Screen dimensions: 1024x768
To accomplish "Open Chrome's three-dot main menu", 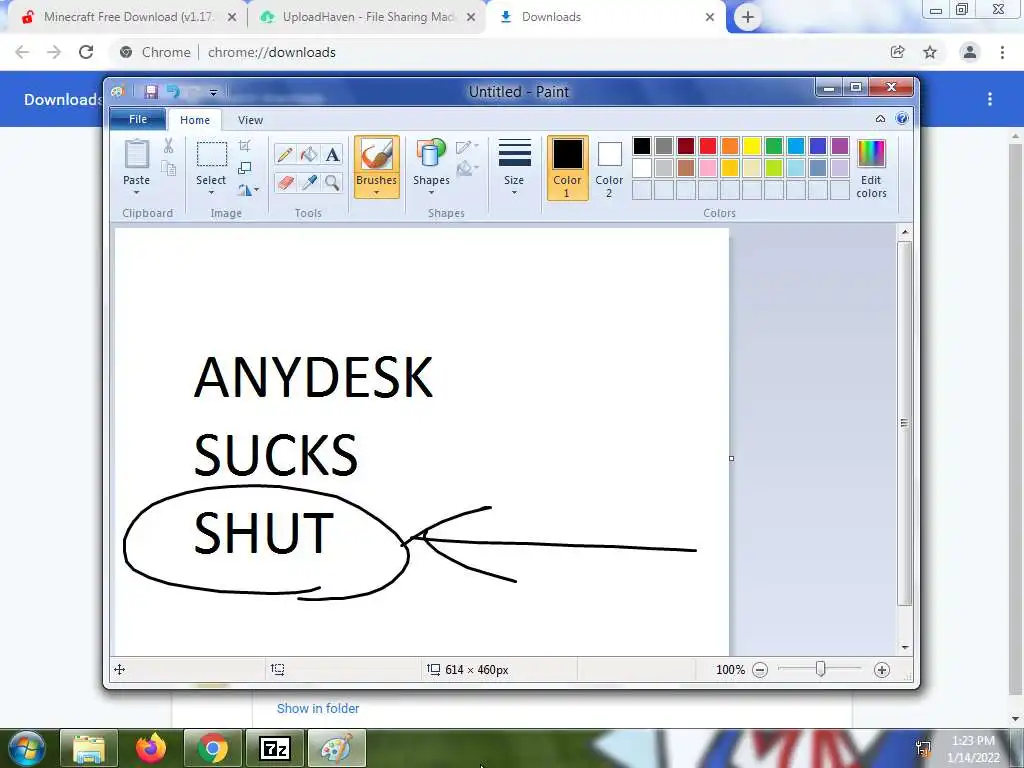I will pos(1002,52).
